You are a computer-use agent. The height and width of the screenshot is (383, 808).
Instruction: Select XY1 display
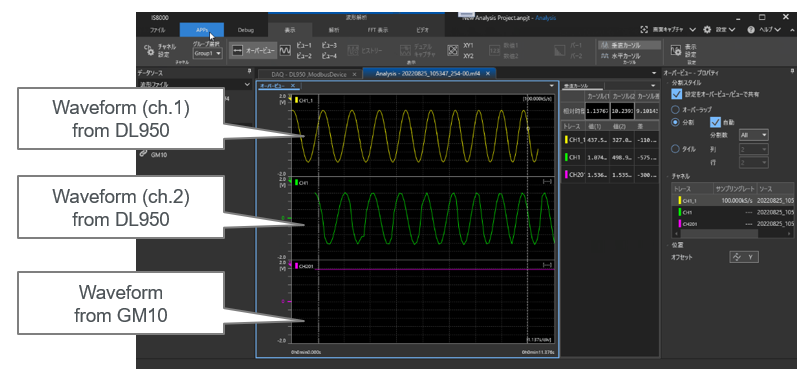coord(468,46)
